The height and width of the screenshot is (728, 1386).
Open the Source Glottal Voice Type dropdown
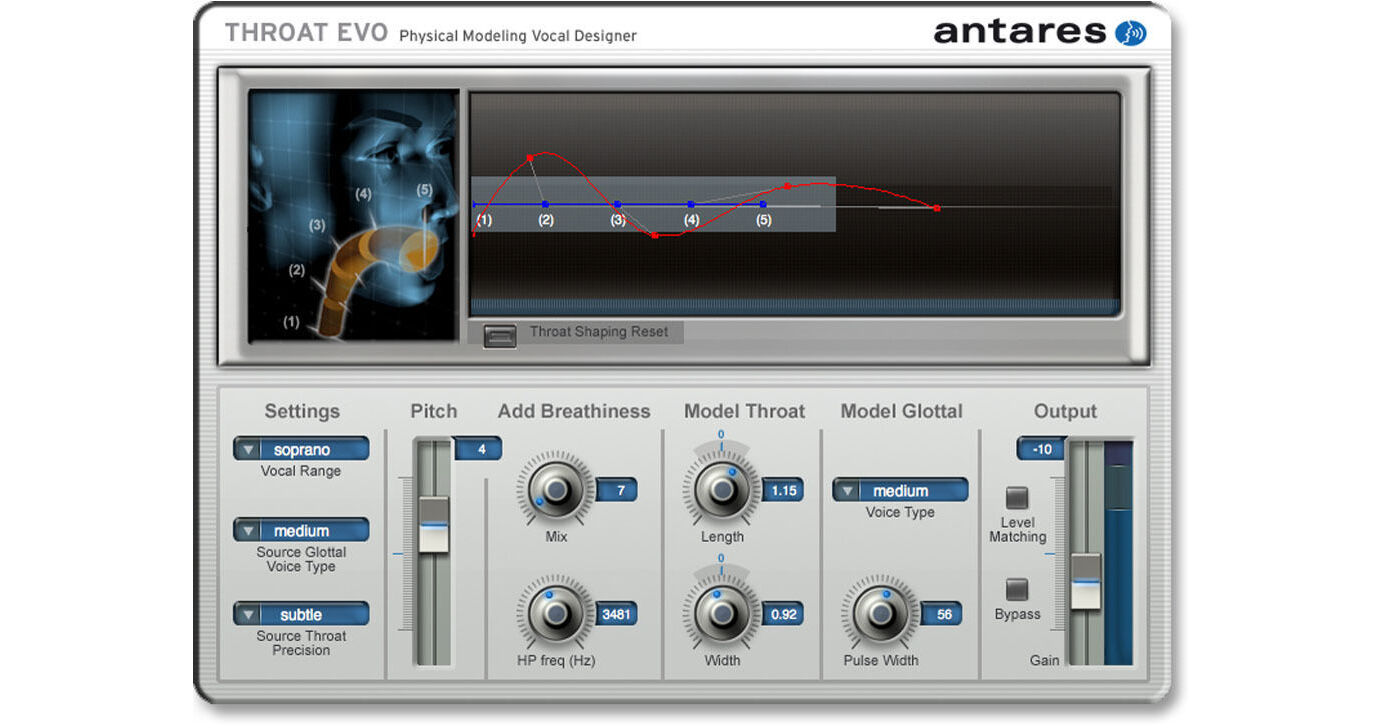click(301, 530)
